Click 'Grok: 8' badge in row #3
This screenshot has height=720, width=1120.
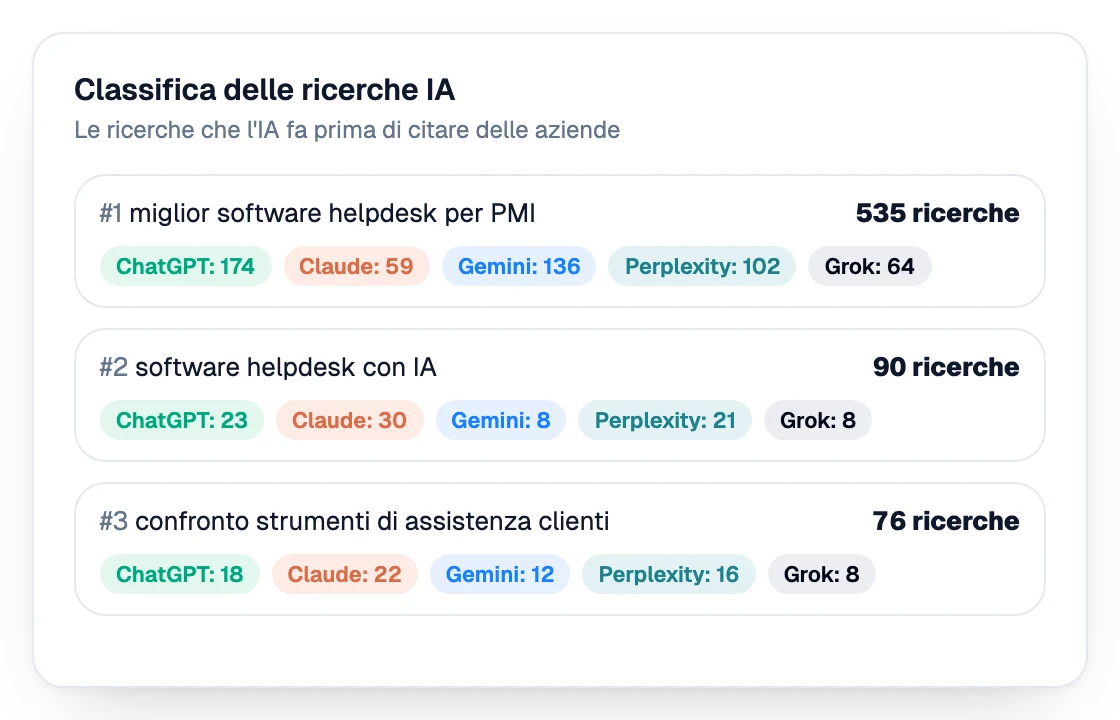pyautogui.click(x=821, y=574)
